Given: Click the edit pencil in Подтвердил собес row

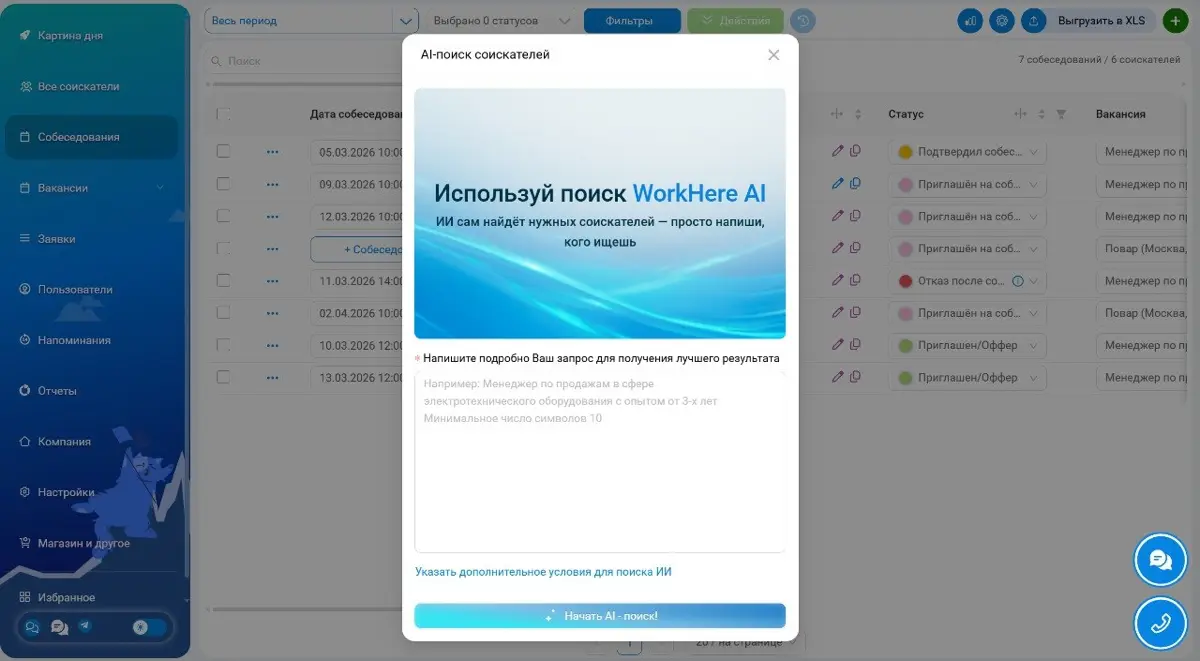Looking at the screenshot, I should click(838, 151).
